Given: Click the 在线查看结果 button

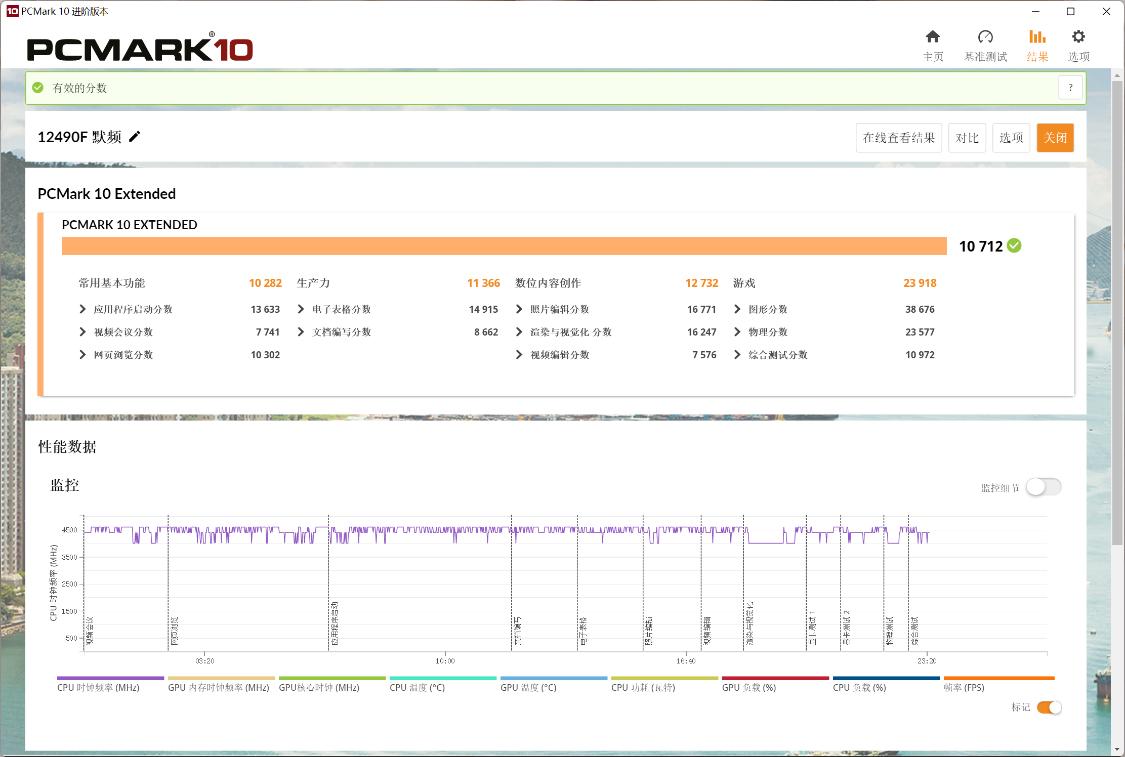Looking at the screenshot, I should point(899,138).
